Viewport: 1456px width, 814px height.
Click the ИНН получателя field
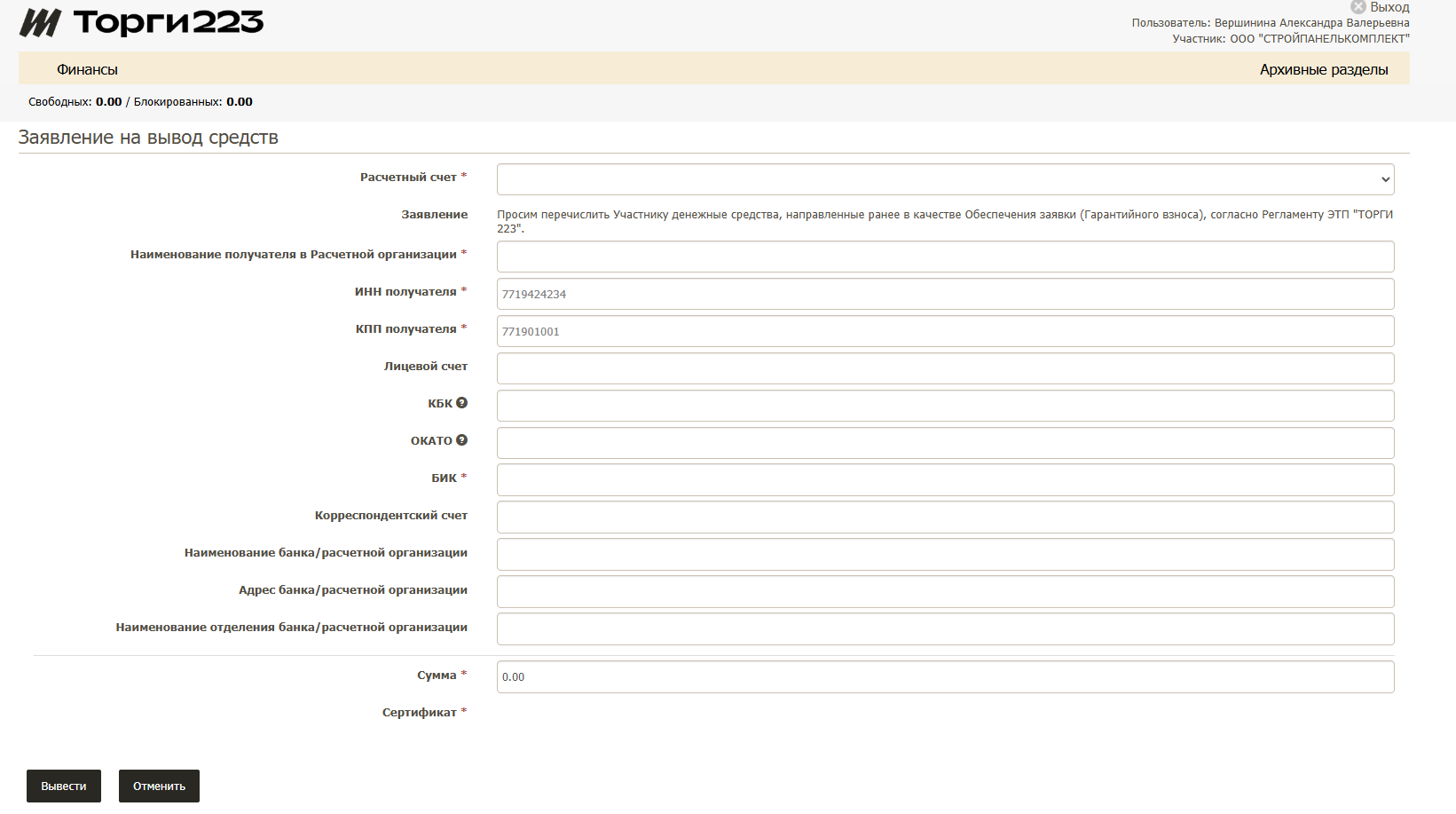click(x=945, y=294)
